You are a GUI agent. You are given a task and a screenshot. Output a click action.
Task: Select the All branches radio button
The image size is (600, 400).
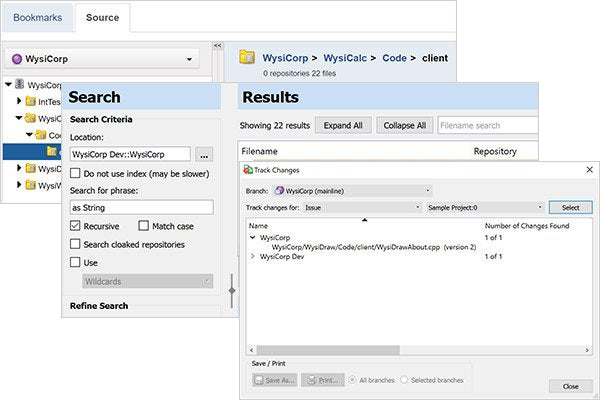tap(352, 380)
